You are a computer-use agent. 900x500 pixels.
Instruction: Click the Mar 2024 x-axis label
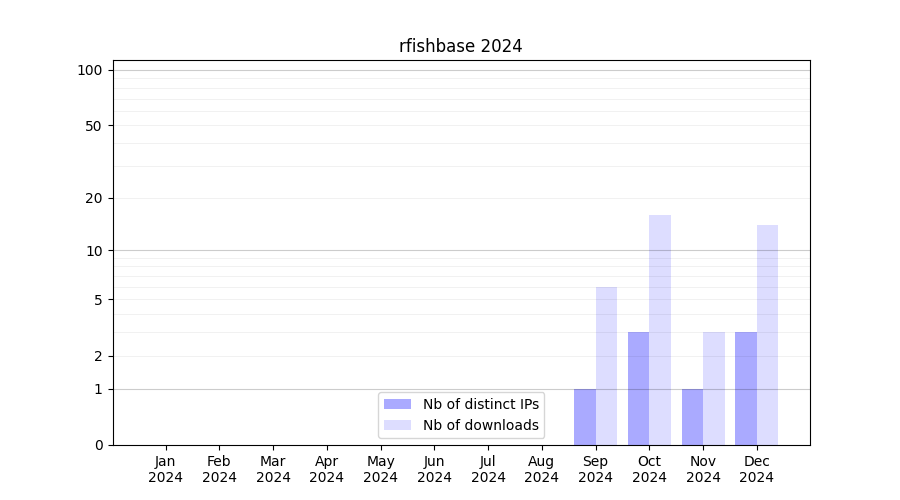coord(273,469)
